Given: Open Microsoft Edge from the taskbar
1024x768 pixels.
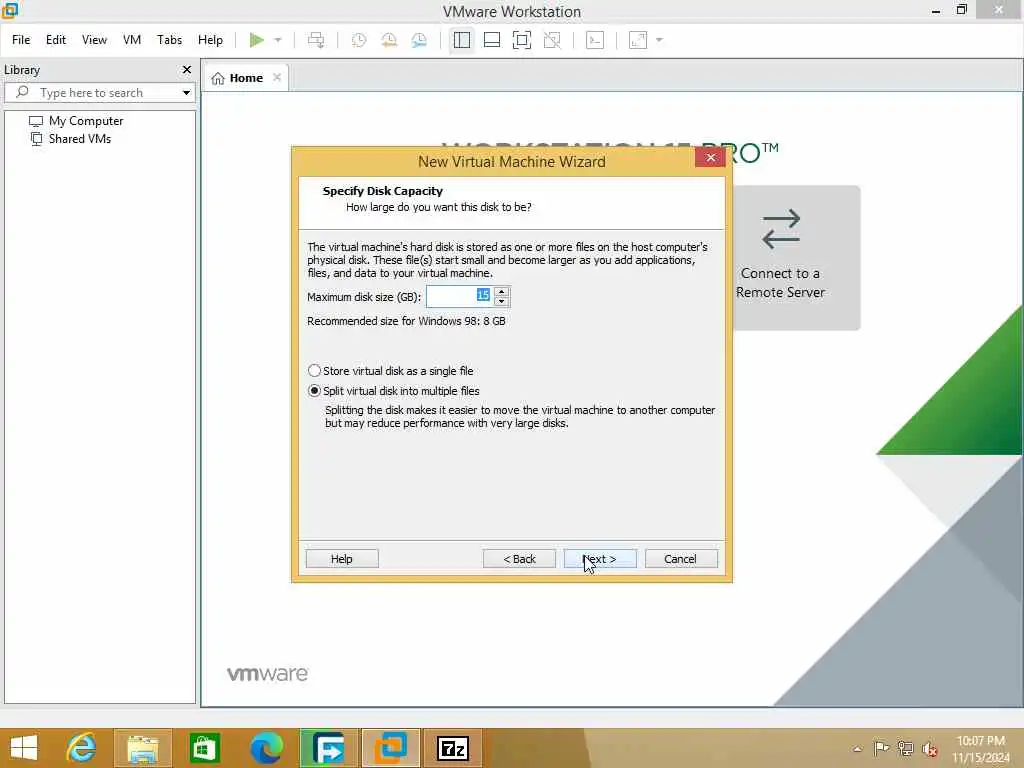Looking at the screenshot, I should [266, 748].
